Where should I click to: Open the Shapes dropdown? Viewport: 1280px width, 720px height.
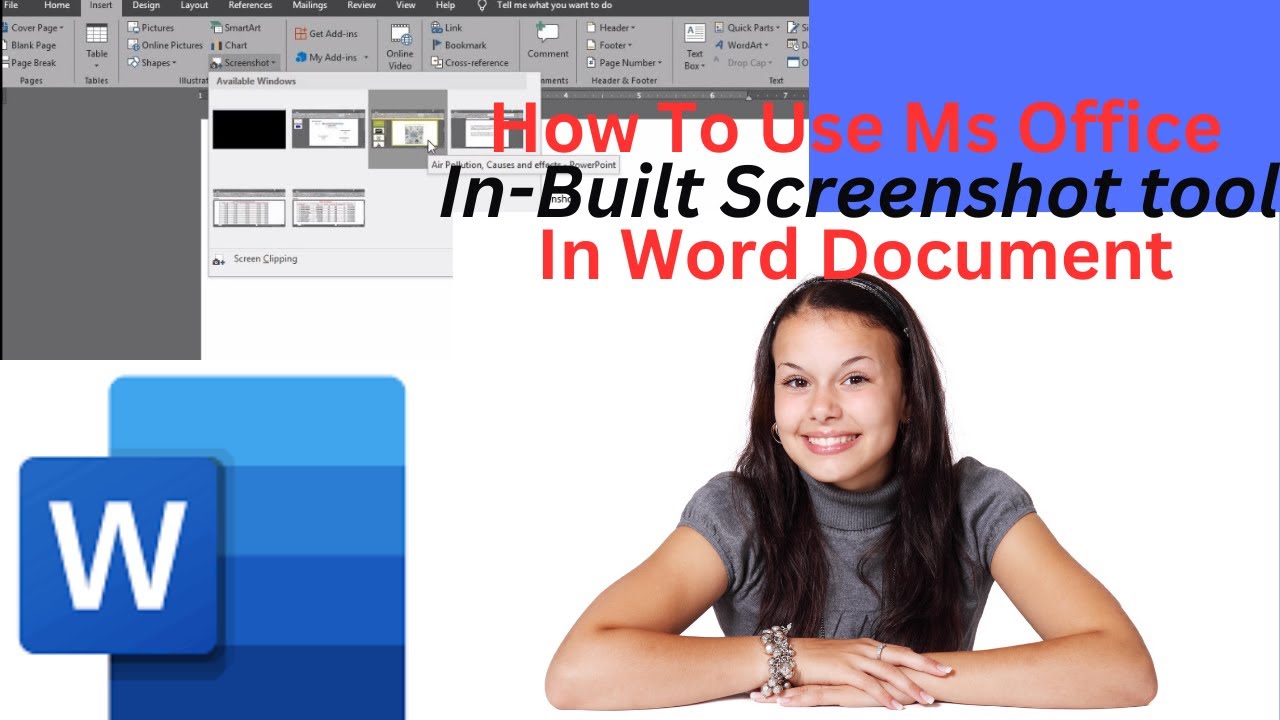pyautogui.click(x=152, y=62)
